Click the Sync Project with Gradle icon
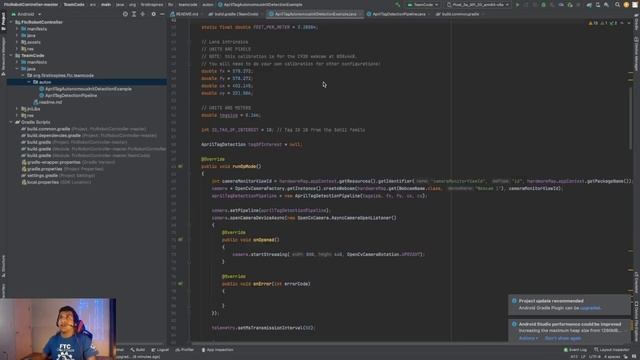640x360 pixels. click(x=589, y=5)
